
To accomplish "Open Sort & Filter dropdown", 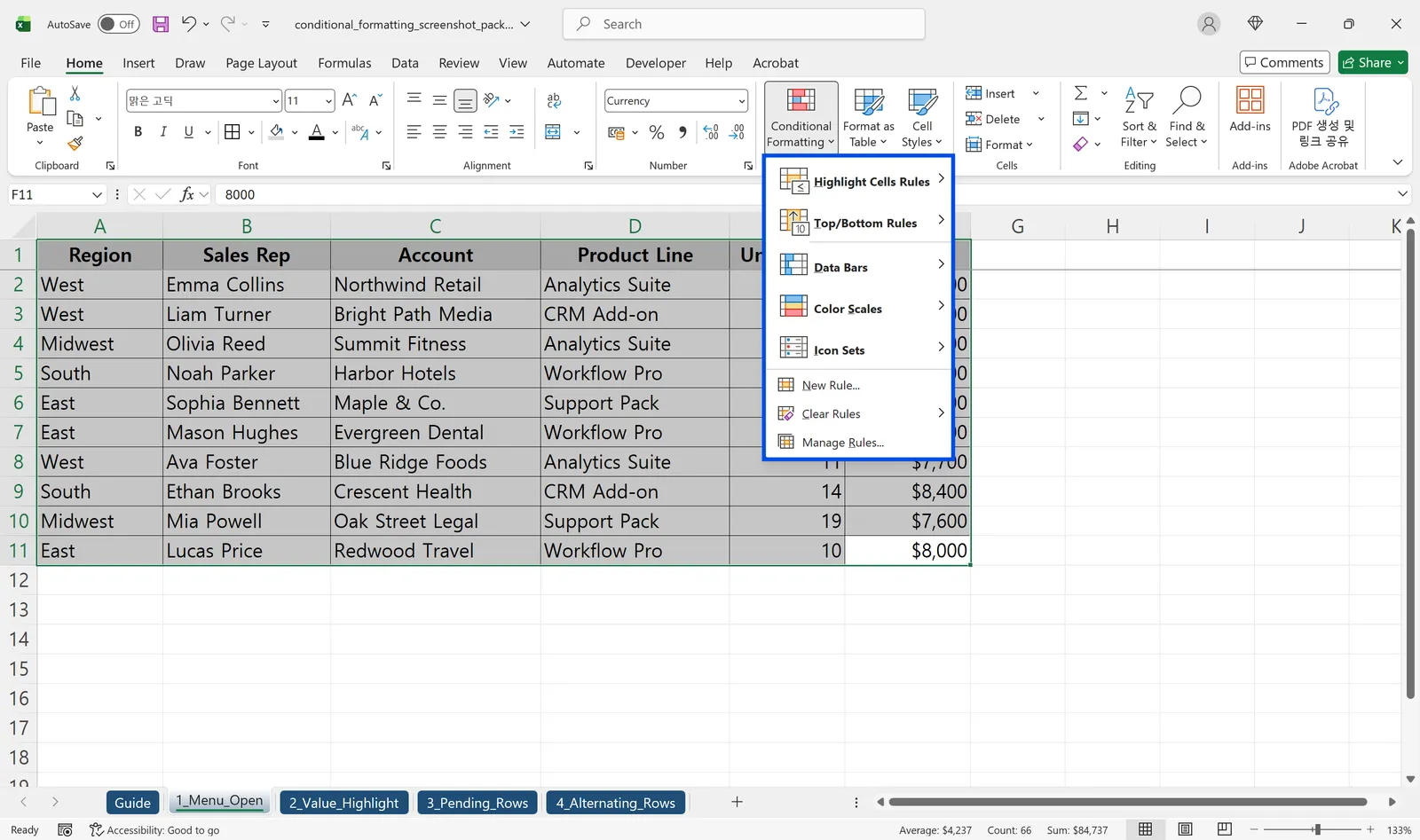I will (x=1139, y=118).
